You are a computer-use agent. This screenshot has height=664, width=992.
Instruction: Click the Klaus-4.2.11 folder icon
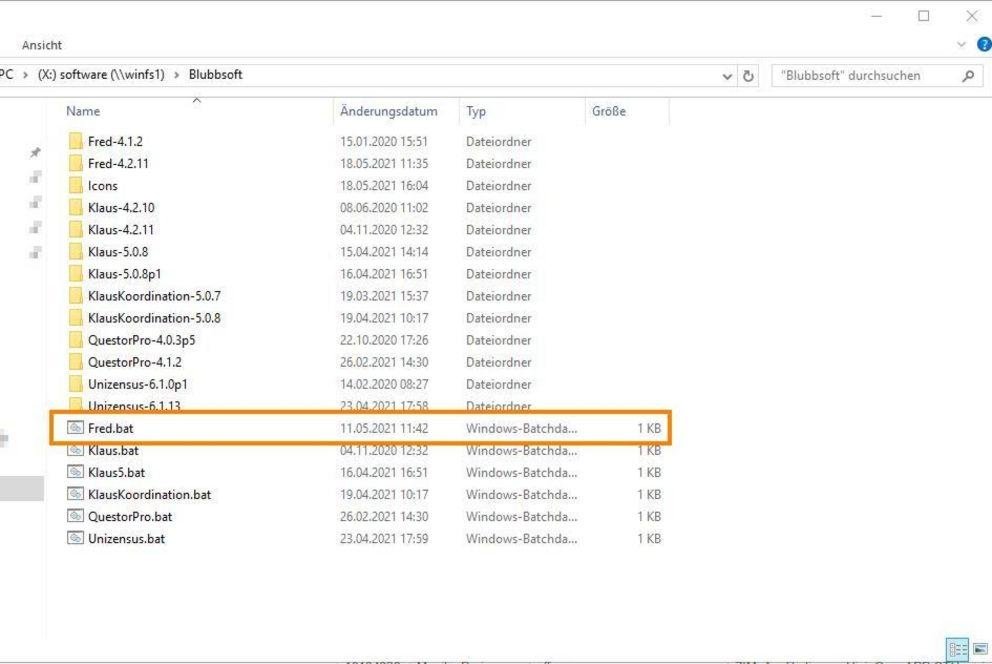click(75, 230)
